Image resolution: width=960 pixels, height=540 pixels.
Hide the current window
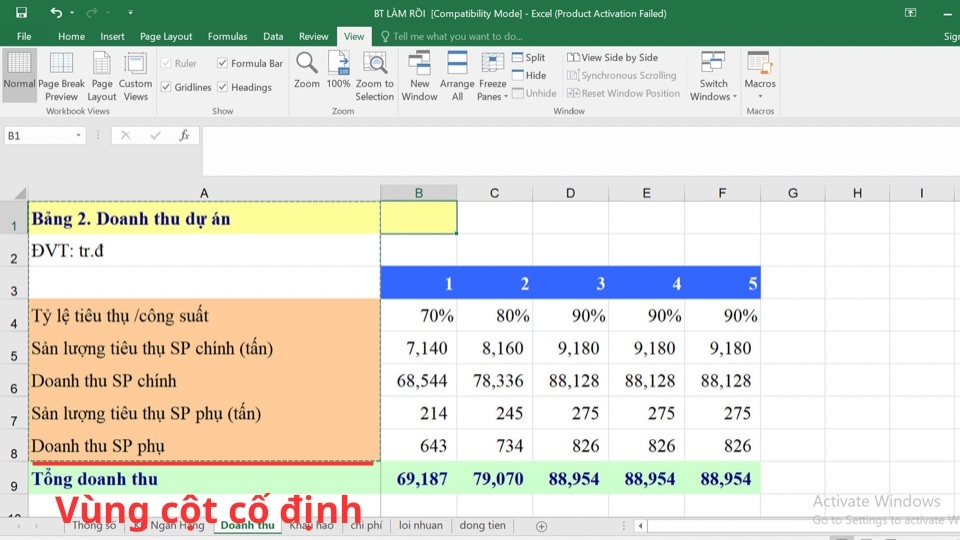pos(529,75)
